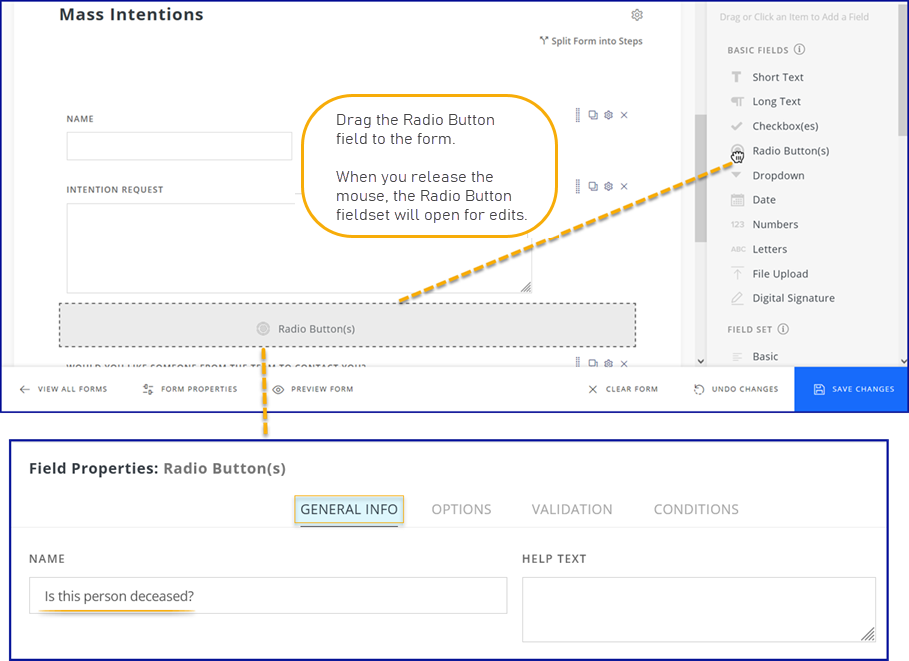Click the duplicate icon beside Intention Request
The image size is (909, 661).
(591, 186)
